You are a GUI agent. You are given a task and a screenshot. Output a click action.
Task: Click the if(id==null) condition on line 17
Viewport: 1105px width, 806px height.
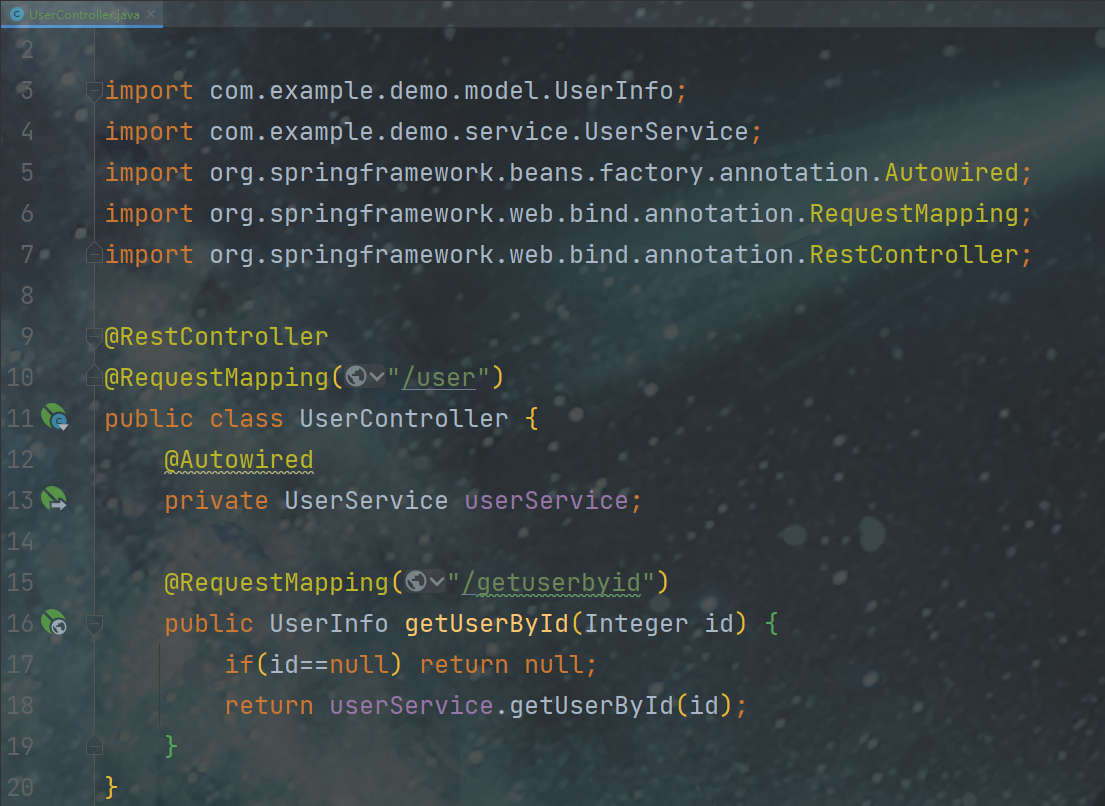point(313,664)
